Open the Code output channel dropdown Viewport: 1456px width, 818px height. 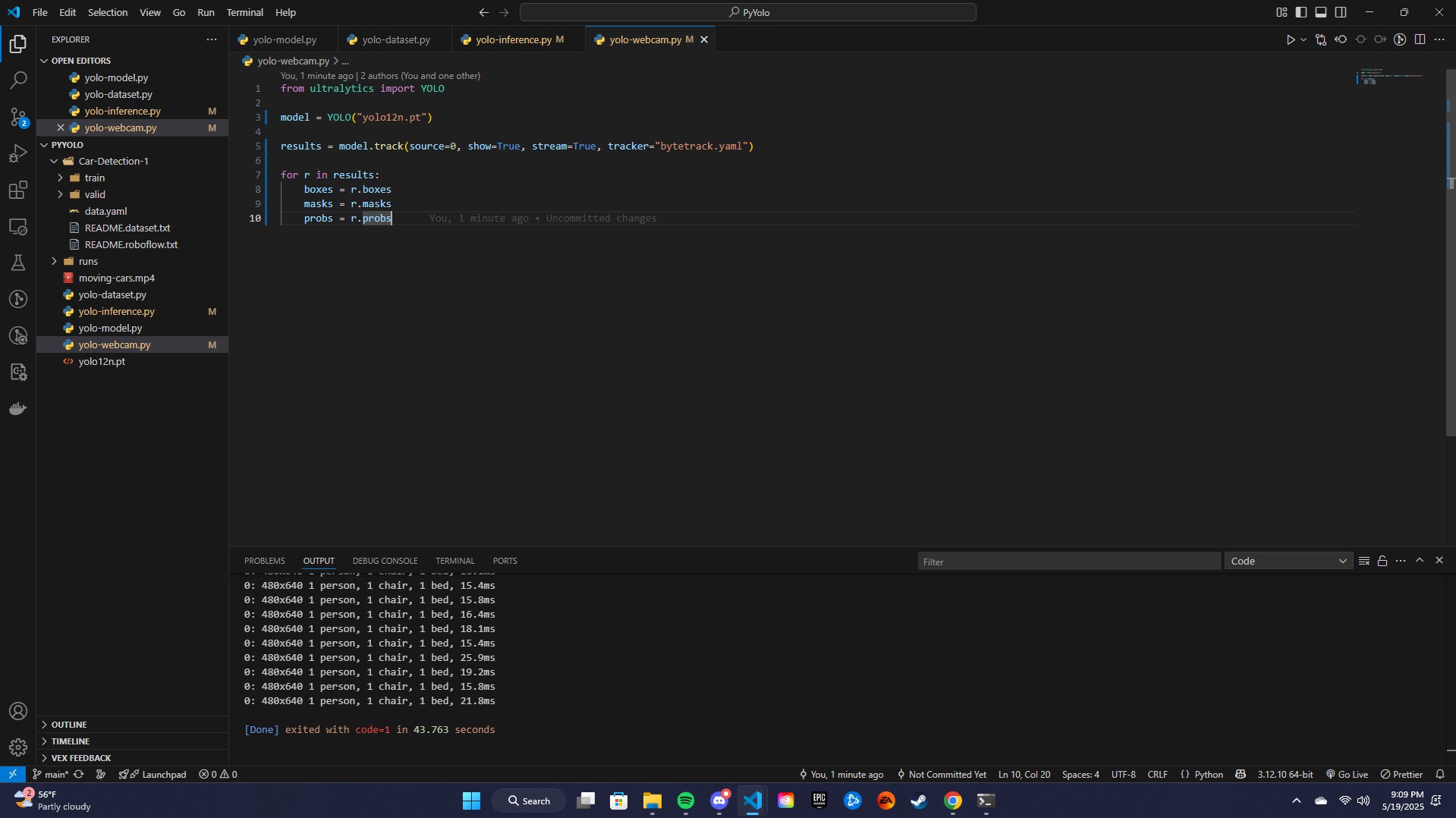1288,561
